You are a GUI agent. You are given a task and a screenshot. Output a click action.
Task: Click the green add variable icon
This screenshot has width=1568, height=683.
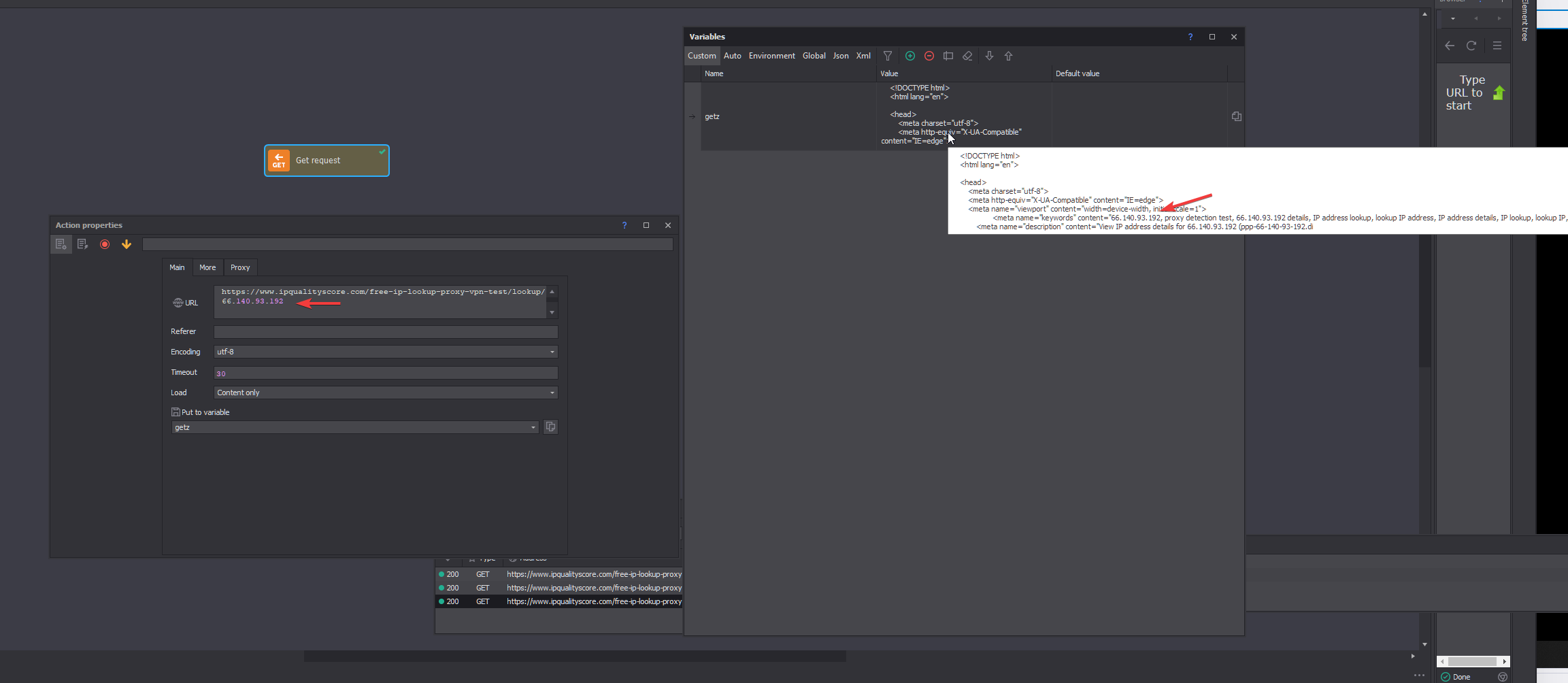[910, 56]
